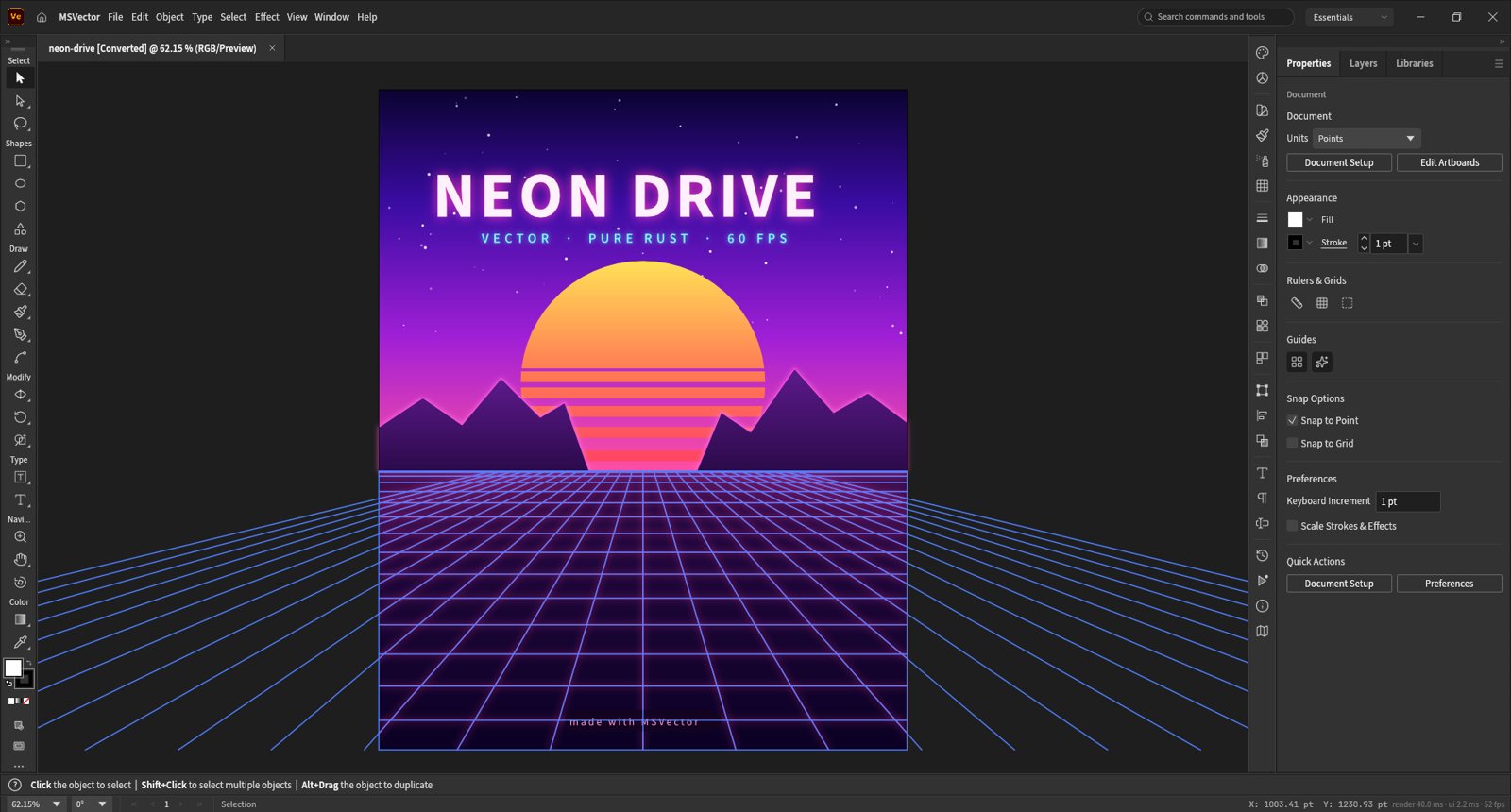Choose the Rectangle shape tool
Viewport: 1511px width, 812px height.
[20, 161]
